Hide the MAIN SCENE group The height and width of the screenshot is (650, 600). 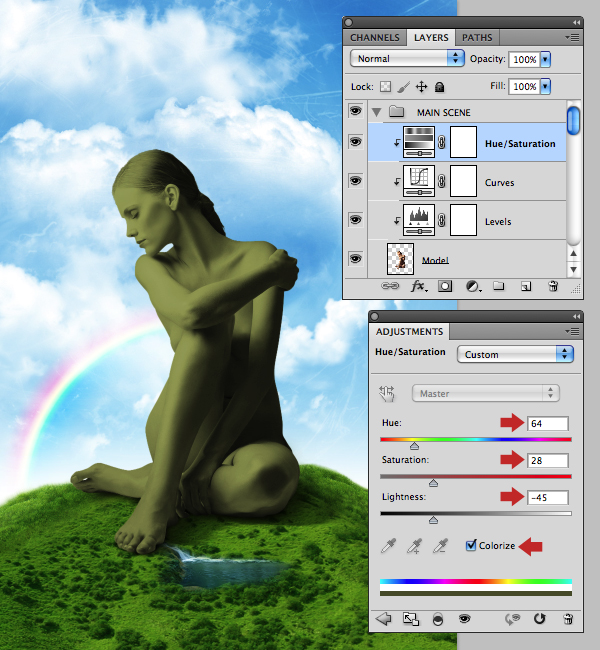[x=355, y=111]
